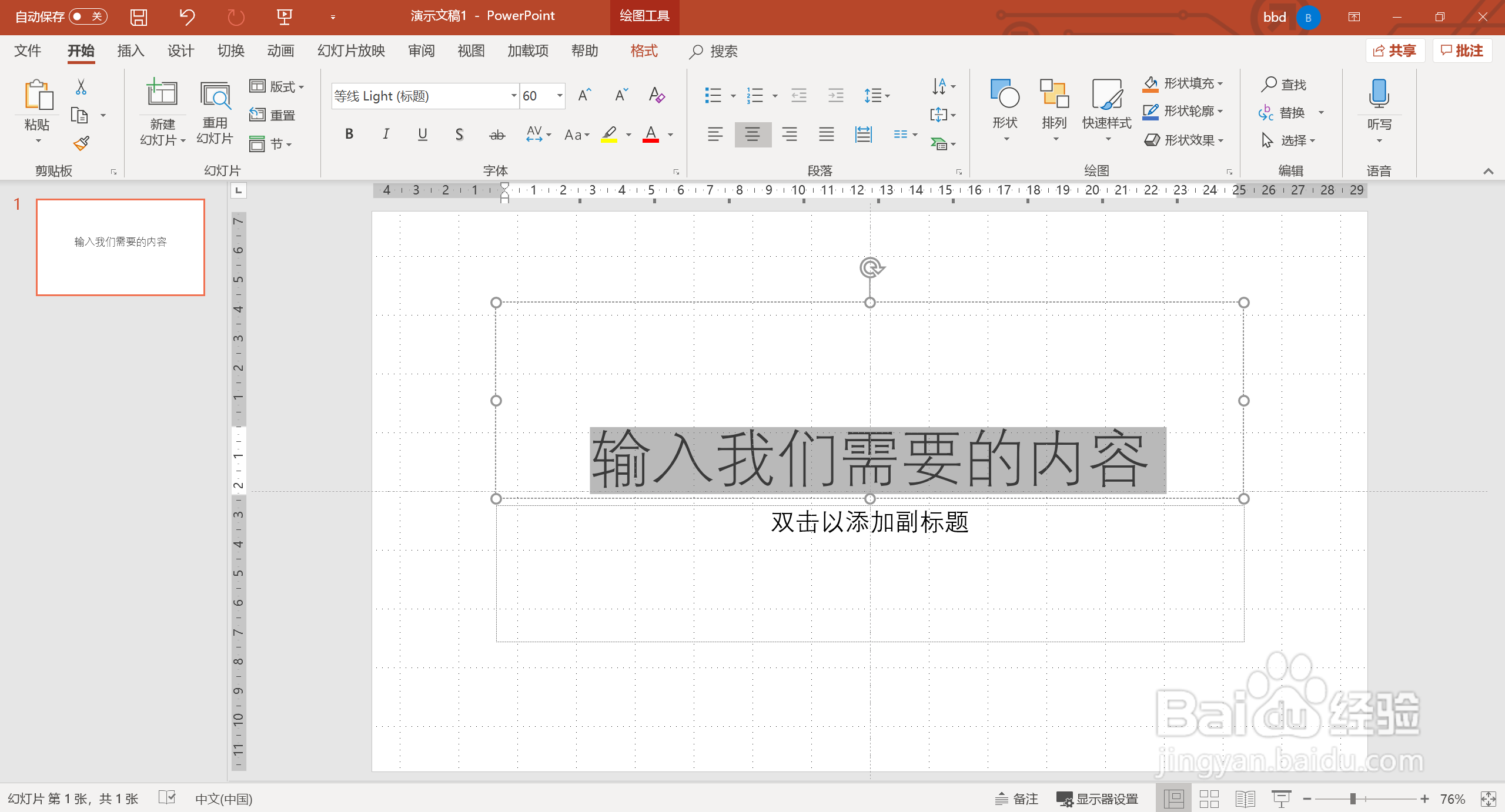
Task: Open the Slide Sorter view icon
Action: [x=1209, y=798]
